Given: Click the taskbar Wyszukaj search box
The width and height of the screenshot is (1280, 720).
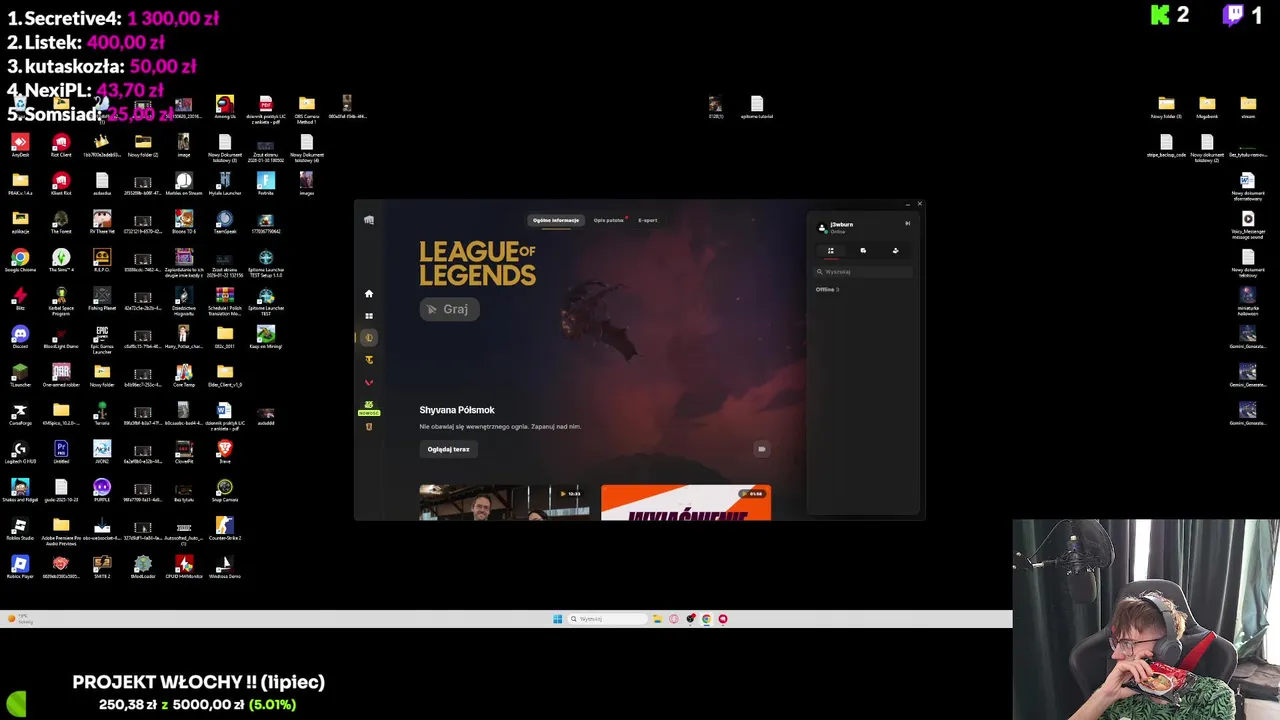Looking at the screenshot, I should point(608,619).
